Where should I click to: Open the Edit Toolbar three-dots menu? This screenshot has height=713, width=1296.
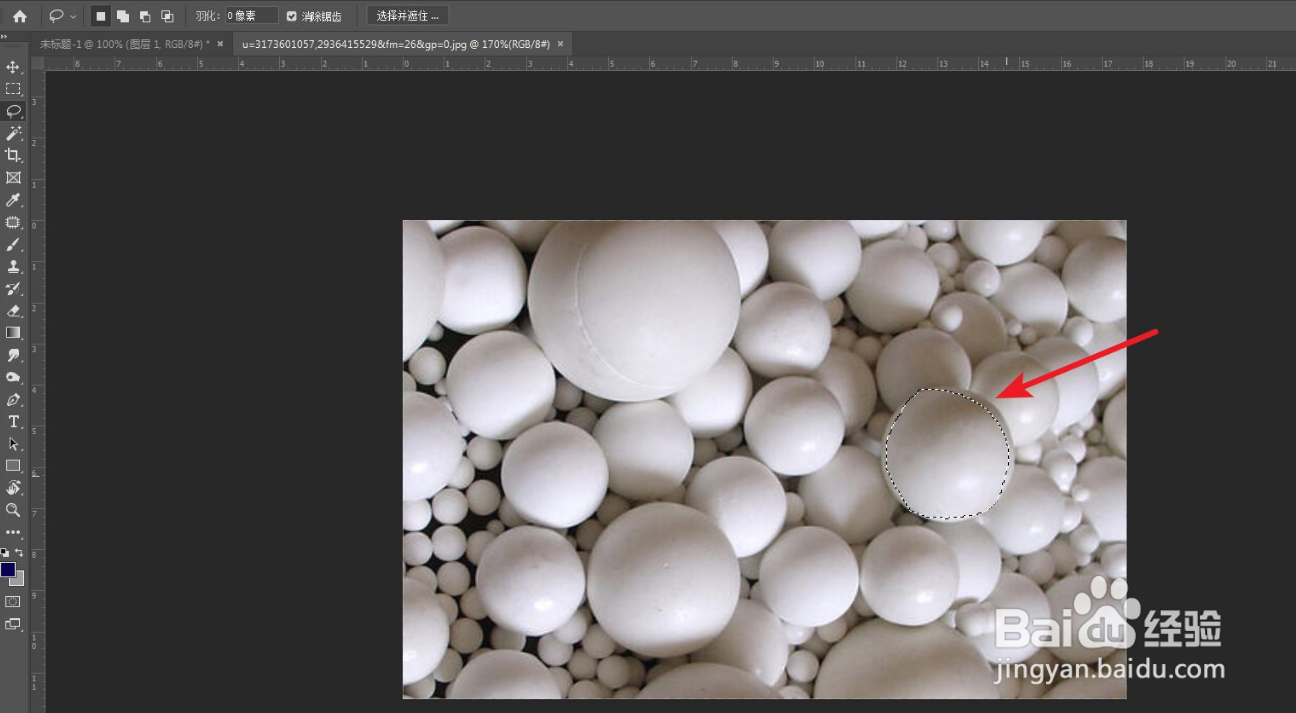click(x=13, y=532)
